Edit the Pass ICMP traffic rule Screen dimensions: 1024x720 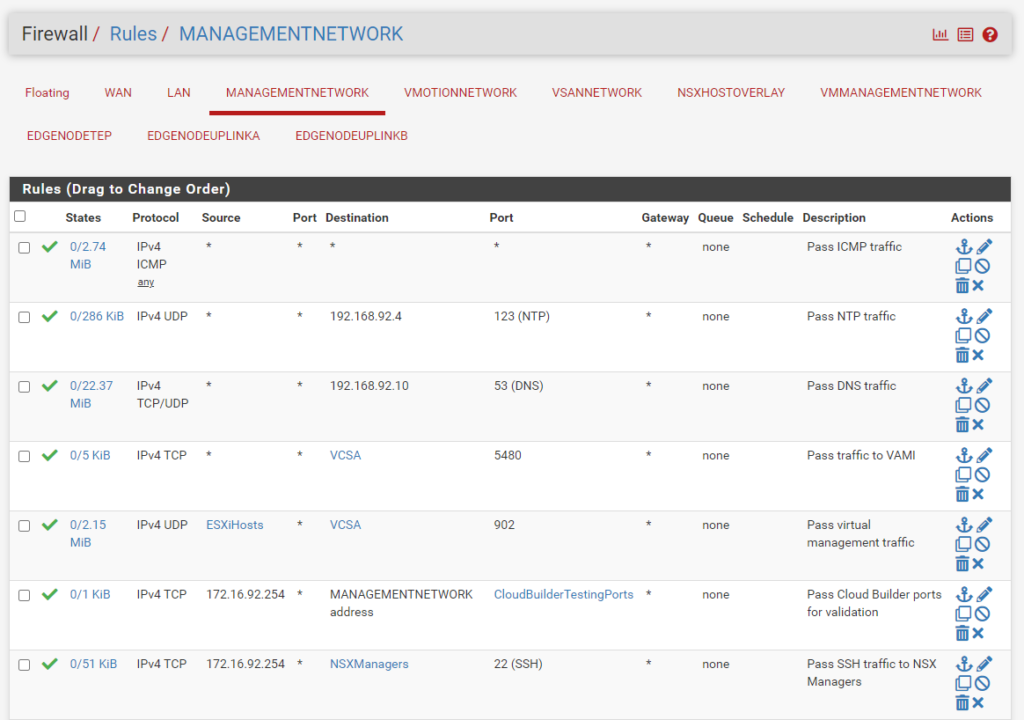coord(984,246)
